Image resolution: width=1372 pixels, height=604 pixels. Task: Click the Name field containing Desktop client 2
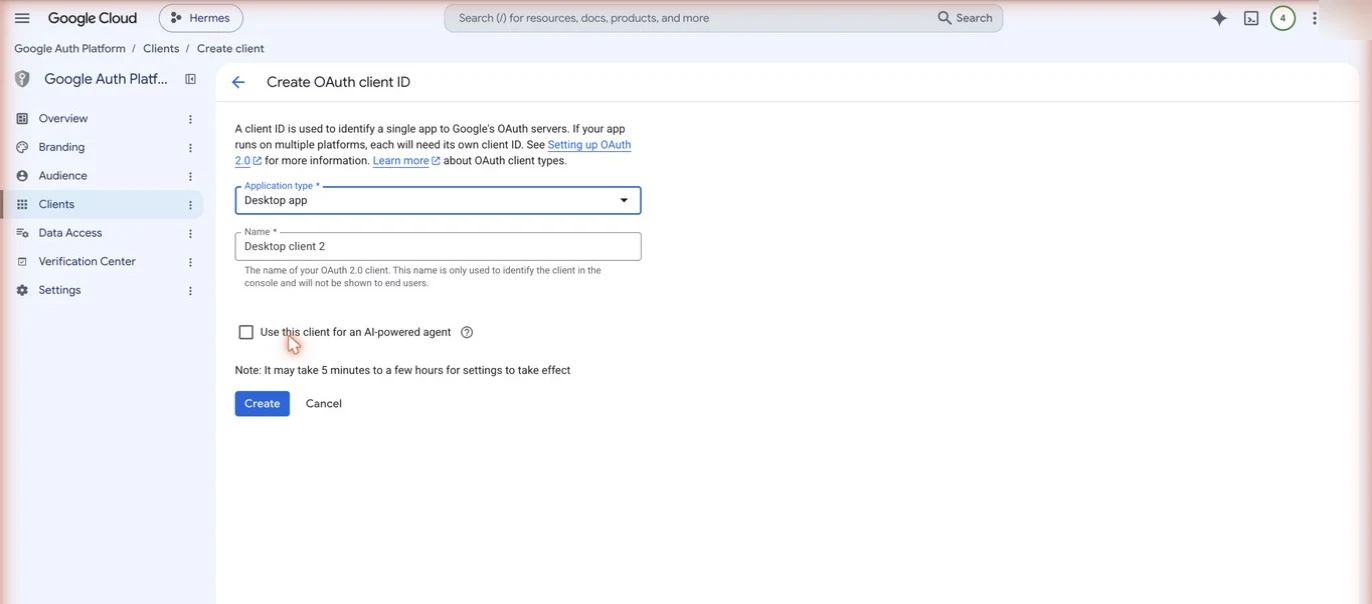point(438,246)
